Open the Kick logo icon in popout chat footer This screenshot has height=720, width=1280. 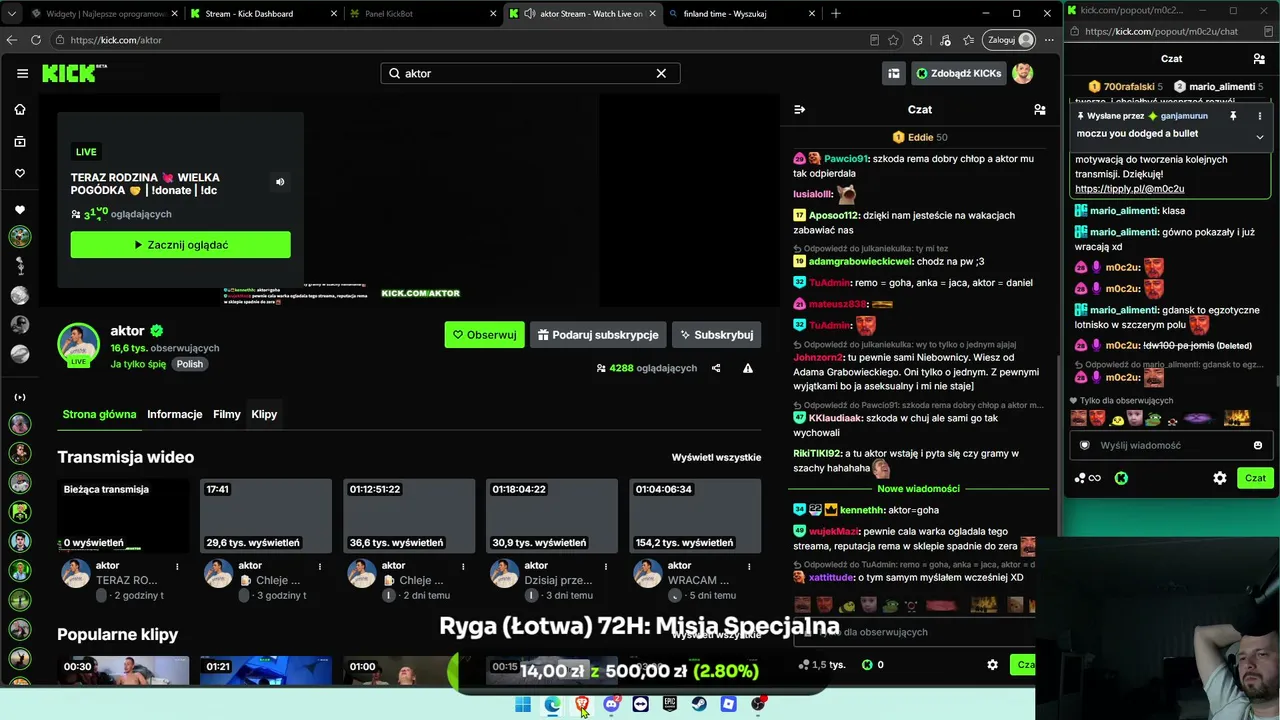pyautogui.click(x=1121, y=478)
